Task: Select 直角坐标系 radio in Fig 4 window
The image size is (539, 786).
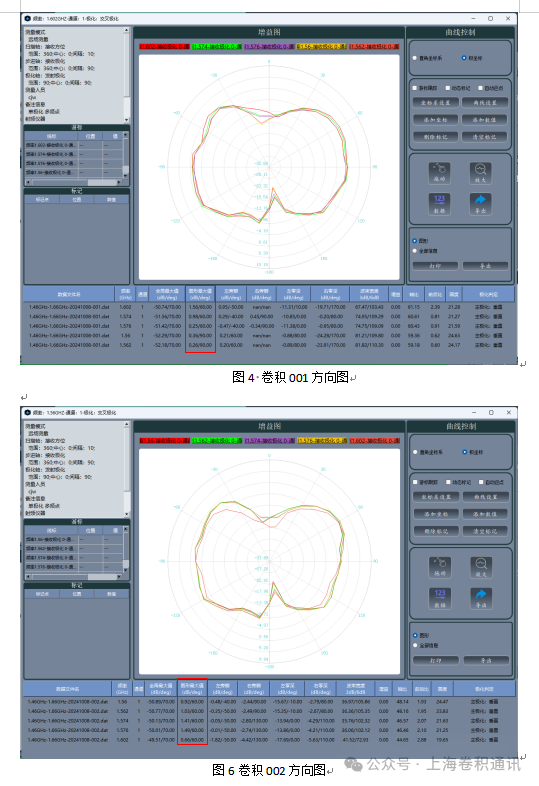Action: 415,58
